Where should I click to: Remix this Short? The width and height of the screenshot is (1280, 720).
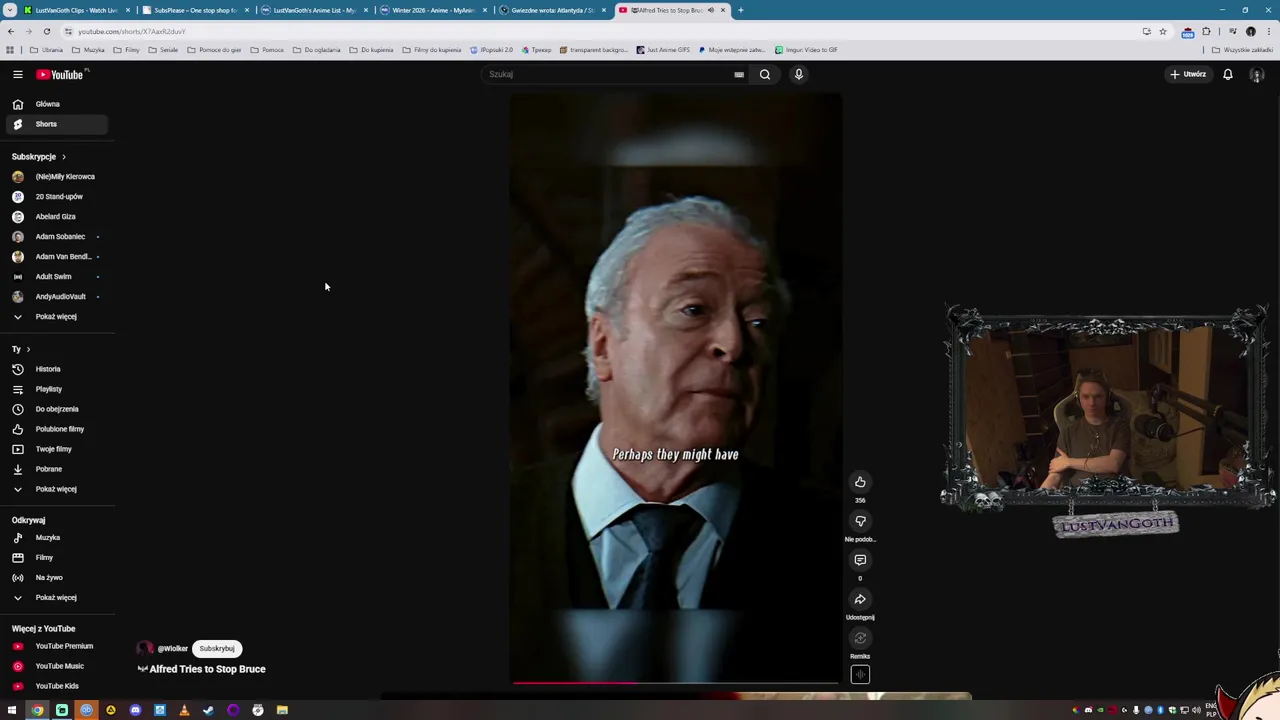coord(860,638)
